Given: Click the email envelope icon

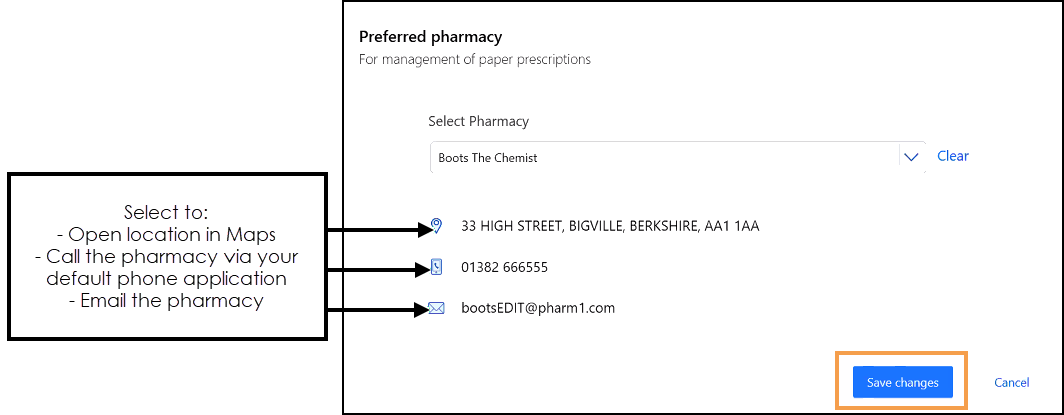Looking at the screenshot, I should [436, 308].
